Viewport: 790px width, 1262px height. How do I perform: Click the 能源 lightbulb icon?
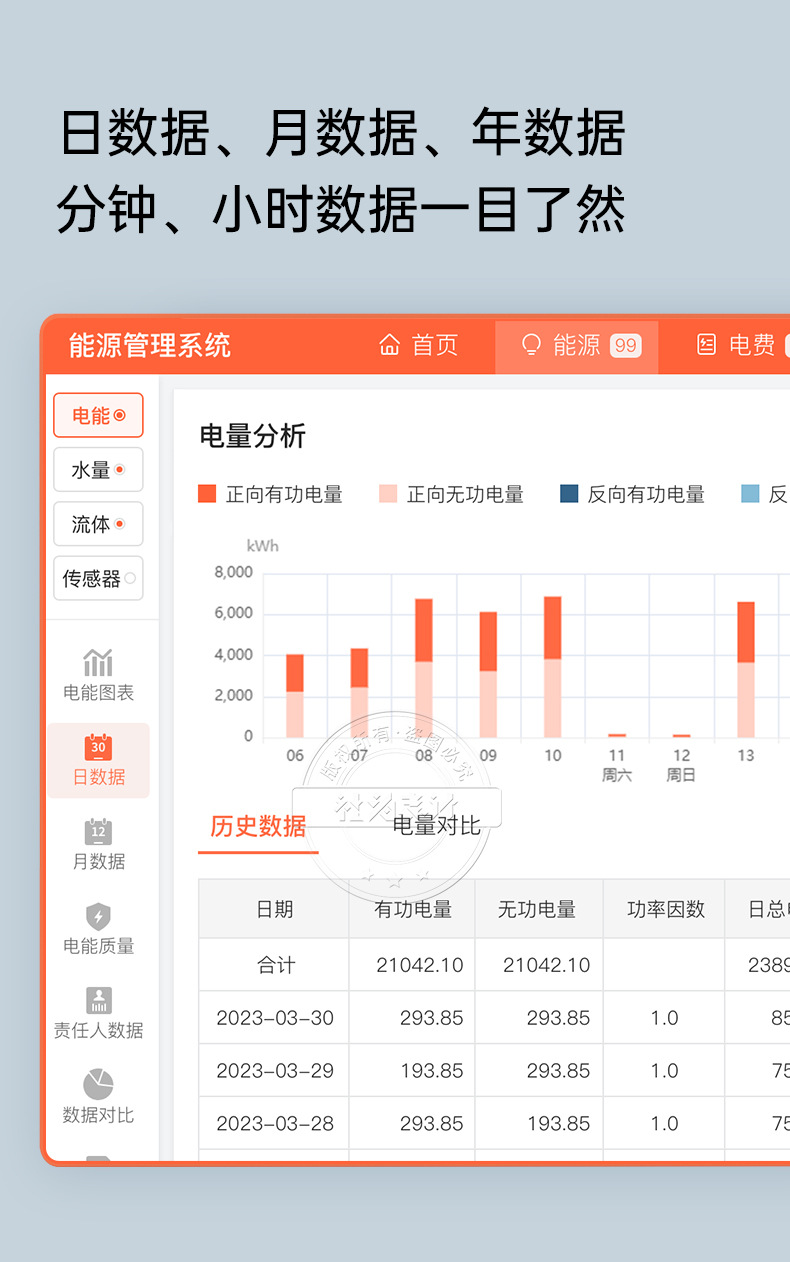[x=532, y=345]
